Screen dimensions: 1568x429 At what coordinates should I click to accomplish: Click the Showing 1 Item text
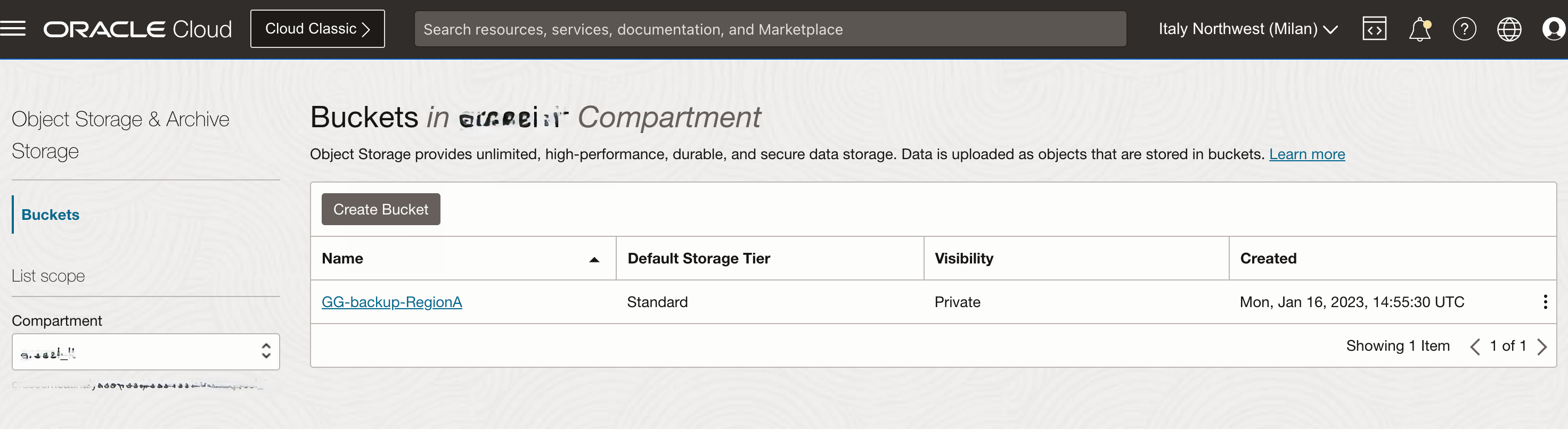click(1398, 346)
